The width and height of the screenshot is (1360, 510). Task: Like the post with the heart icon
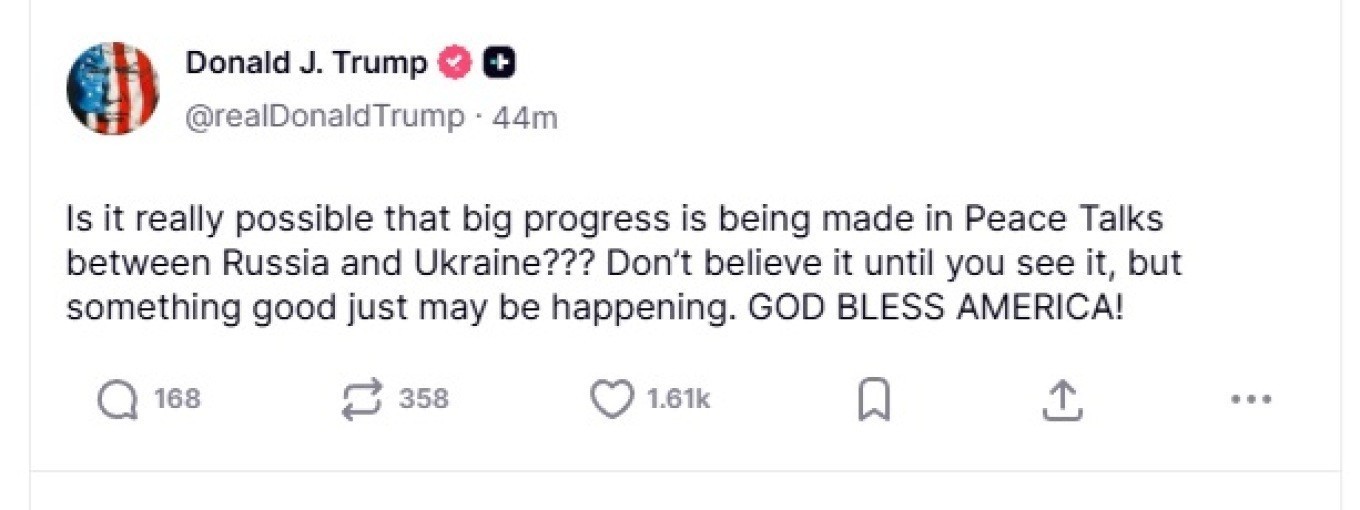tap(610, 400)
